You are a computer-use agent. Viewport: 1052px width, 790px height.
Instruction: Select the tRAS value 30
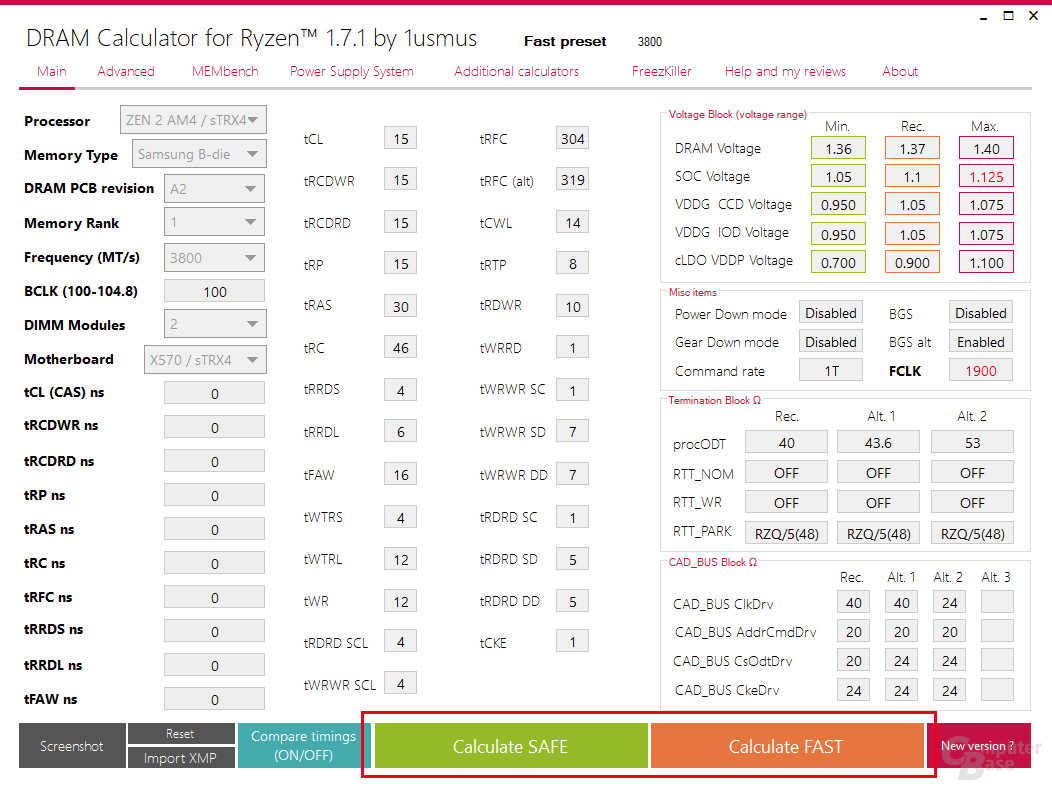tap(401, 306)
